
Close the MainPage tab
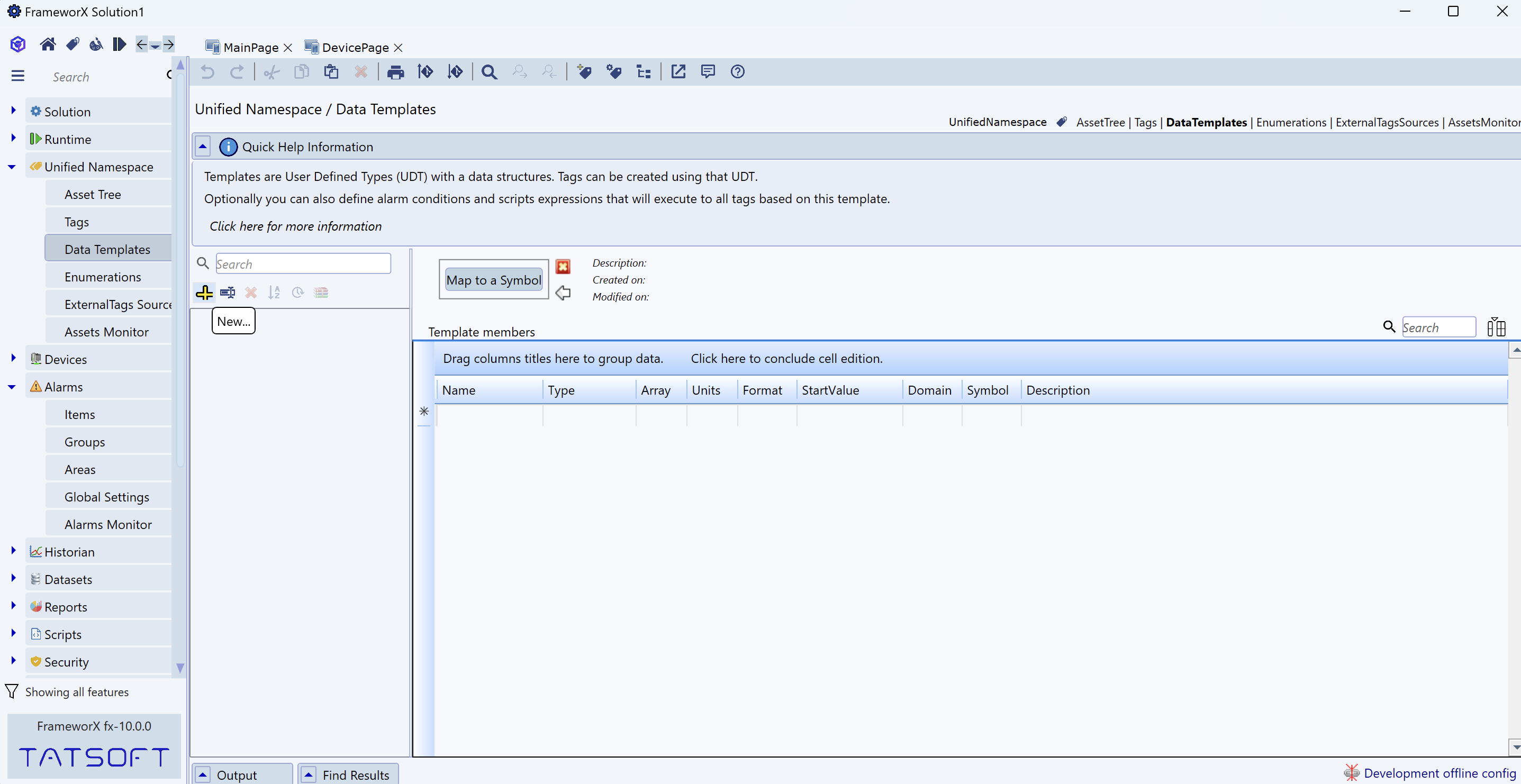tap(288, 48)
